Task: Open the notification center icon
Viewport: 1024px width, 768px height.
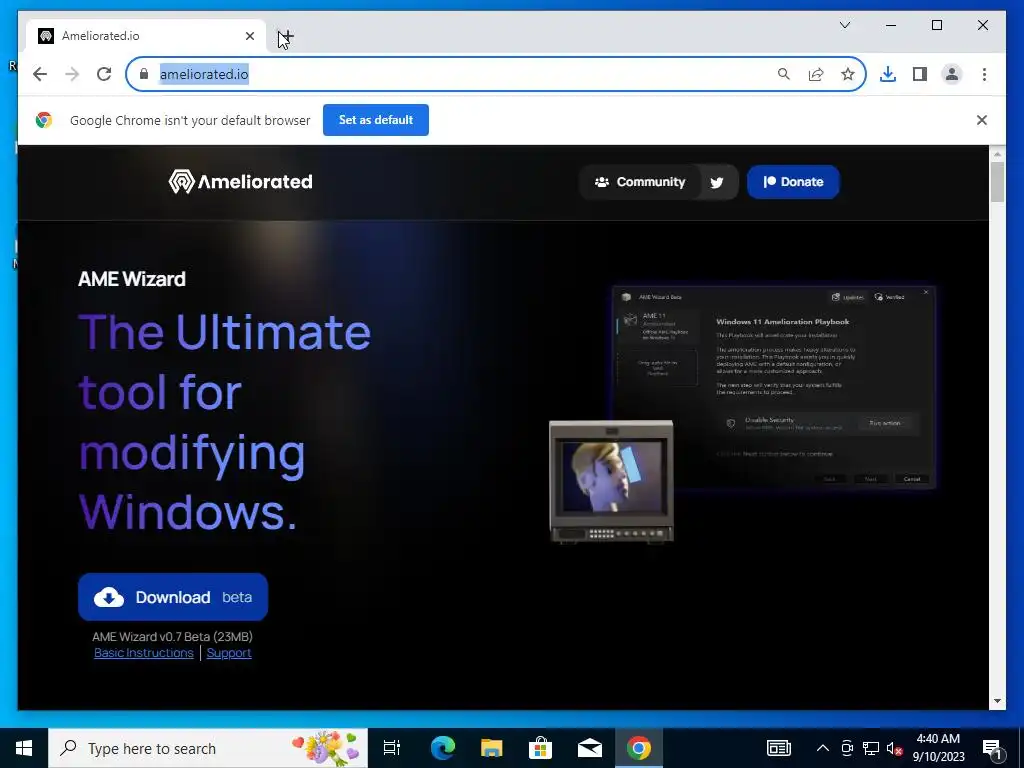Action: click(x=993, y=749)
